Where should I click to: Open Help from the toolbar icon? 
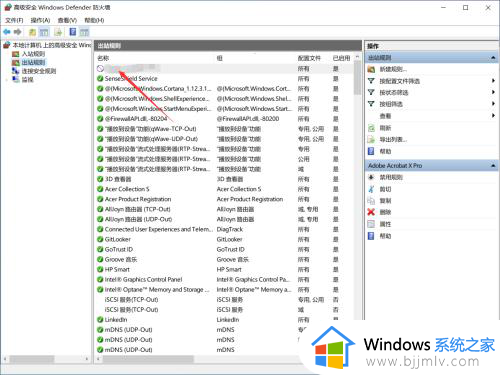pyautogui.click(x=73, y=32)
